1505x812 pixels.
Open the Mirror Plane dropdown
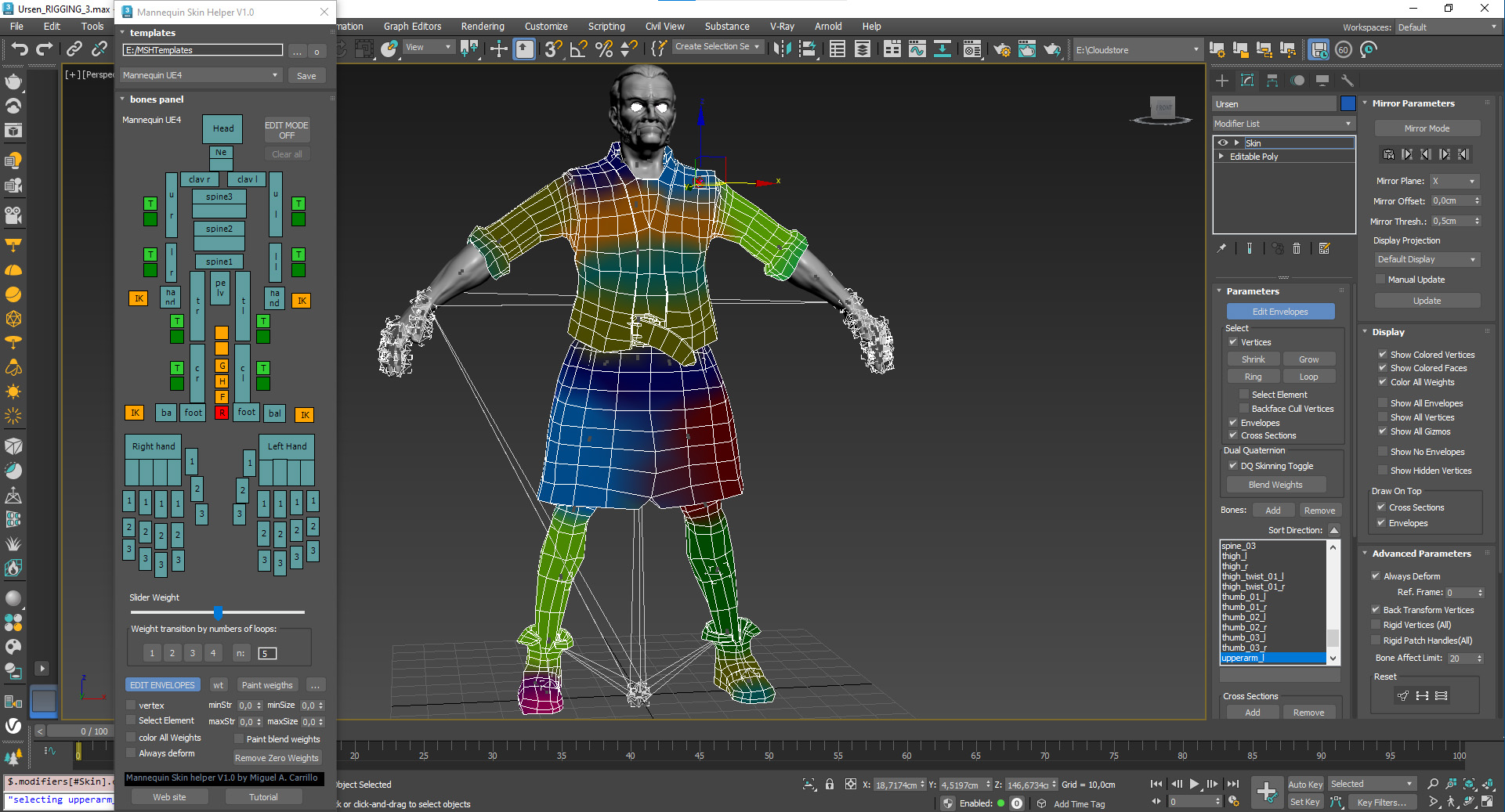click(x=1453, y=181)
